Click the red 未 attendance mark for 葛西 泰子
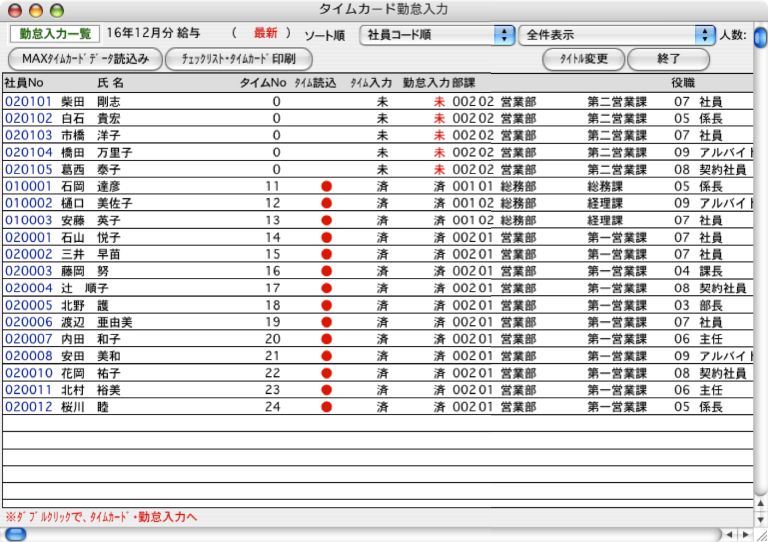This screenshot has height=542, width=768. pos(438,169)
